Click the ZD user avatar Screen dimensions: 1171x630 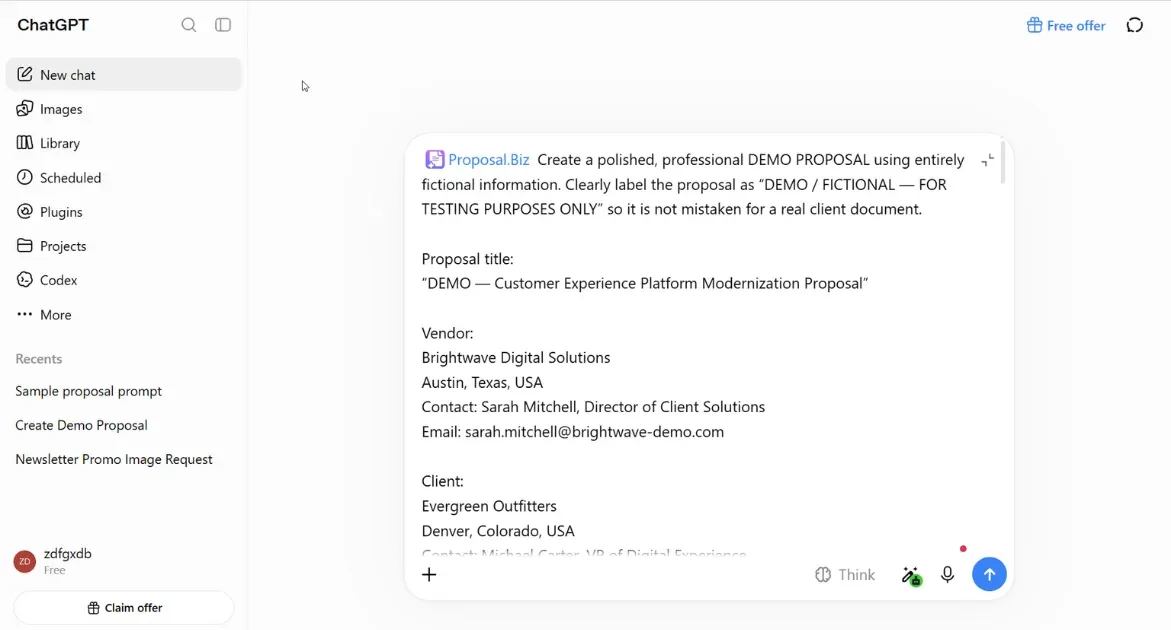click(25, 561)
